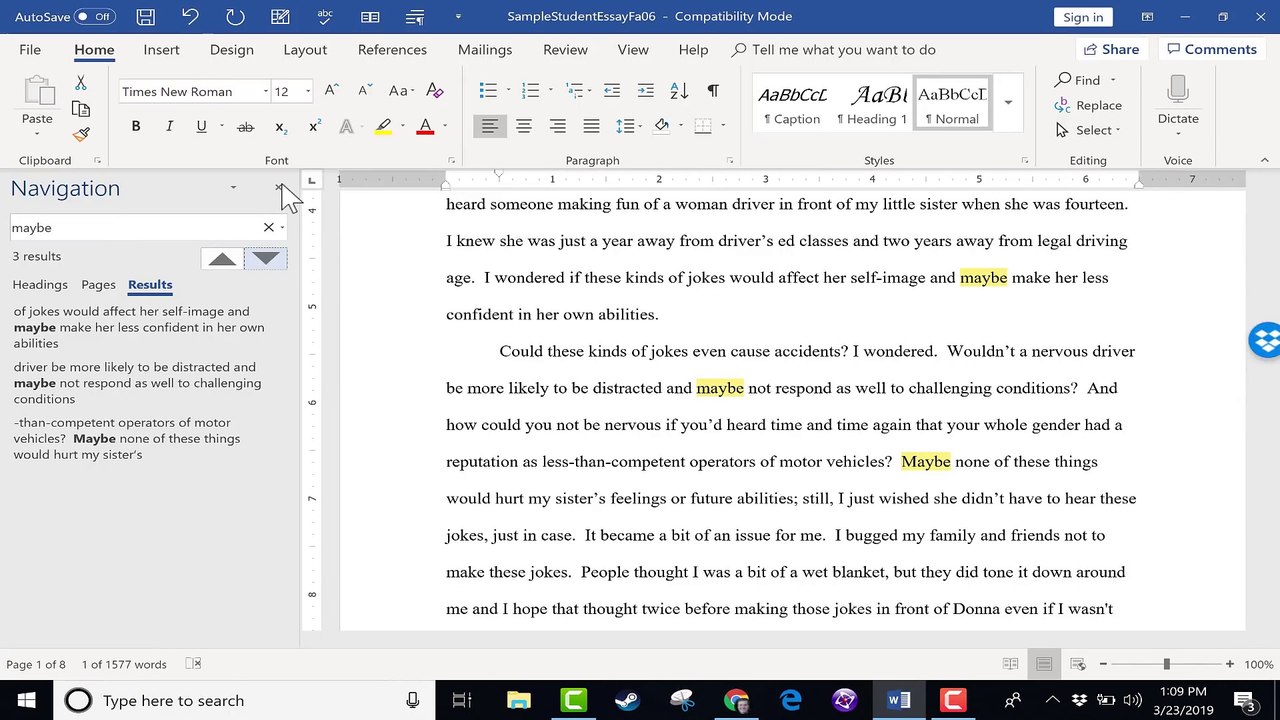This screenshot has height=720, width=1280.
Task: Center align the paragraph
Action: 523,126
